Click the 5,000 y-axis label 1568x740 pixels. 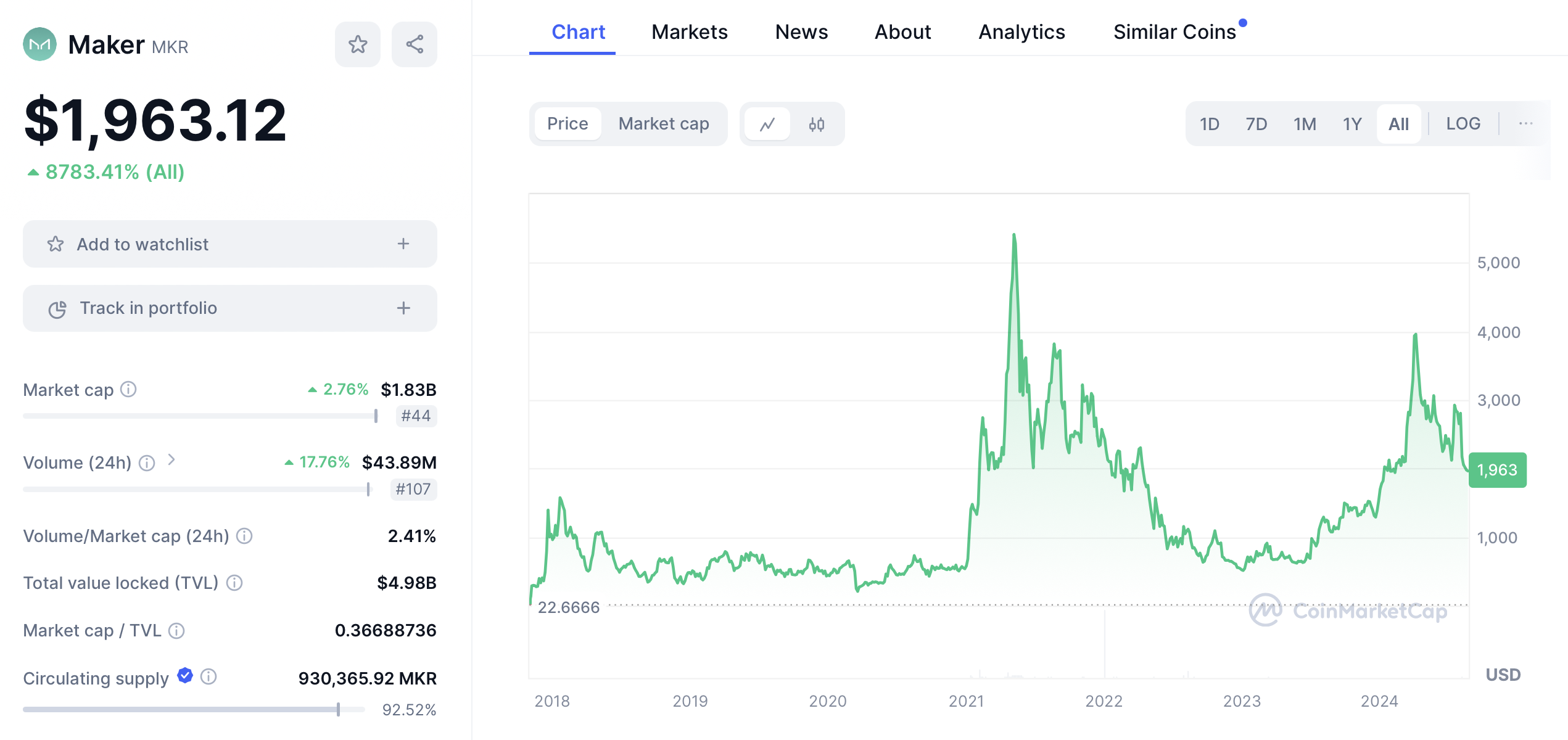[1498, 263]
